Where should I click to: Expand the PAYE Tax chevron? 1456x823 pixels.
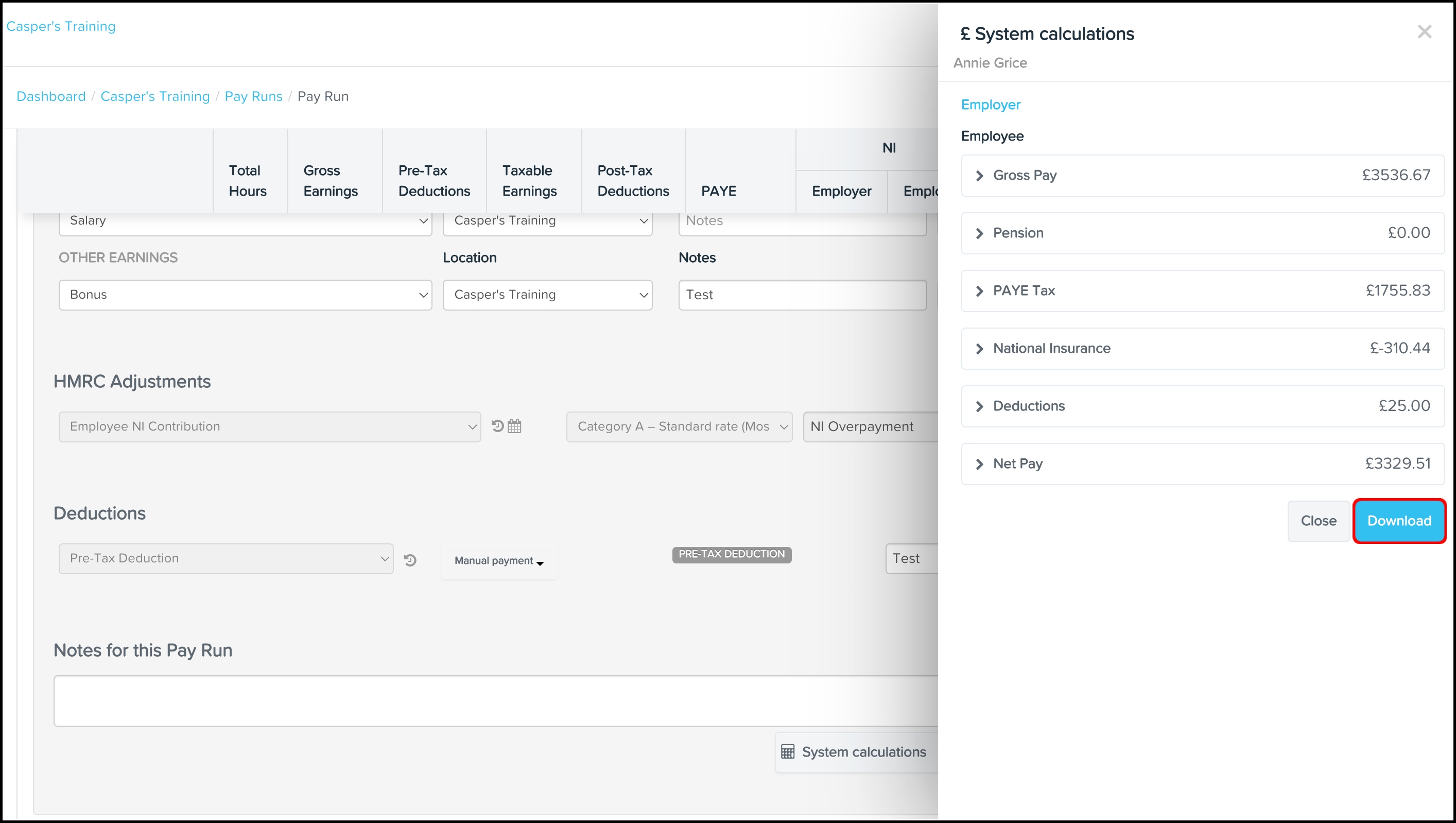[980, 291]
